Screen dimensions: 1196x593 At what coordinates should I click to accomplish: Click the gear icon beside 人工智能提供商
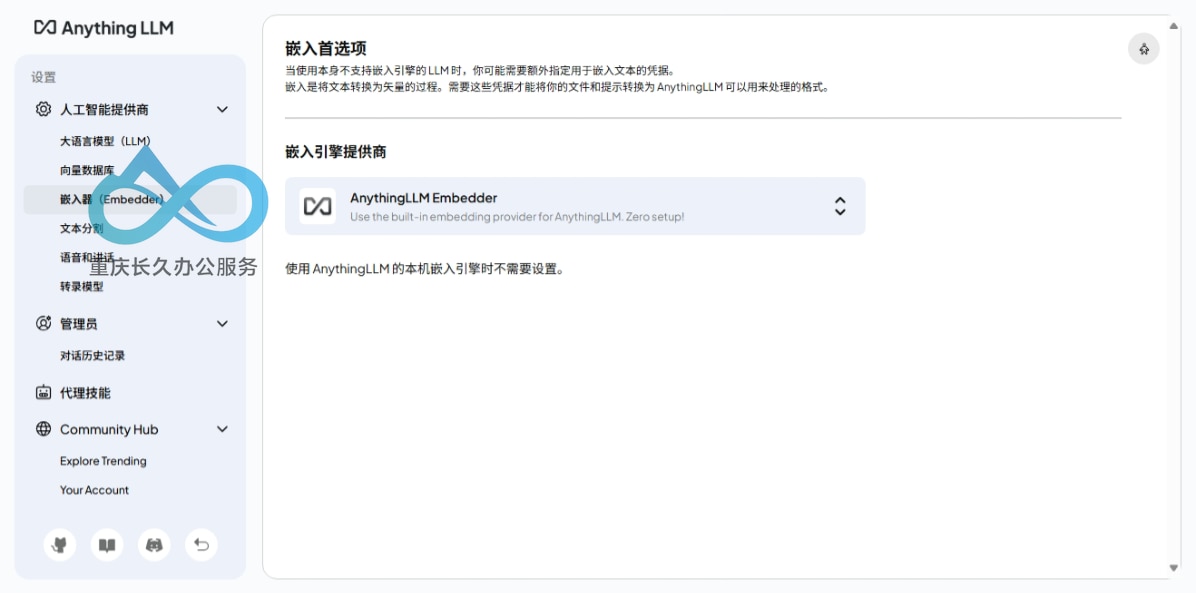coord(43,109)
